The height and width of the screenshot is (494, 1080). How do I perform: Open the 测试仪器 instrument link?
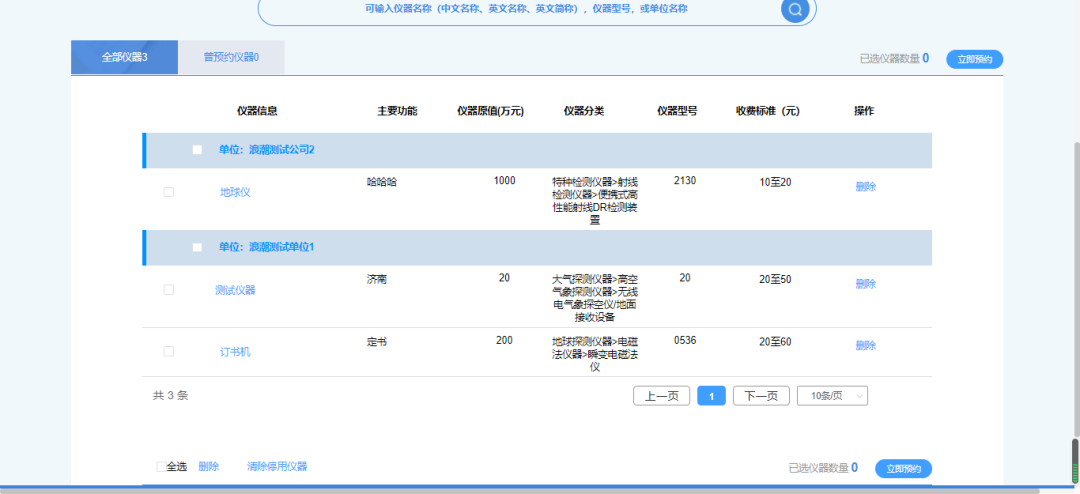(235, 290)
